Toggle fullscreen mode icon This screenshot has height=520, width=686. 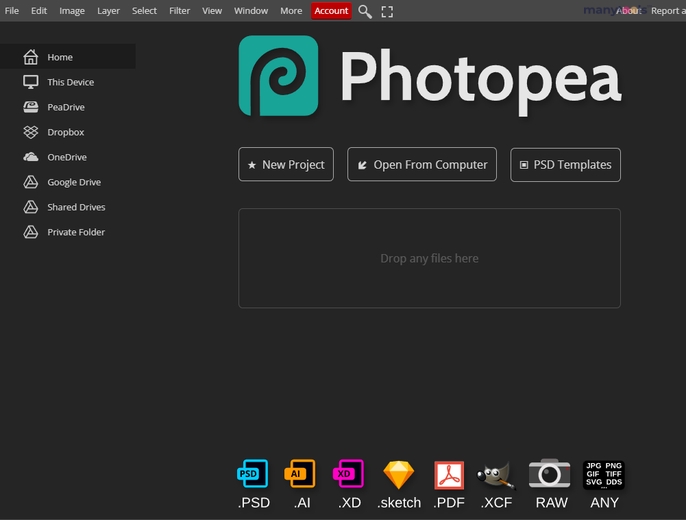point(387,12)
